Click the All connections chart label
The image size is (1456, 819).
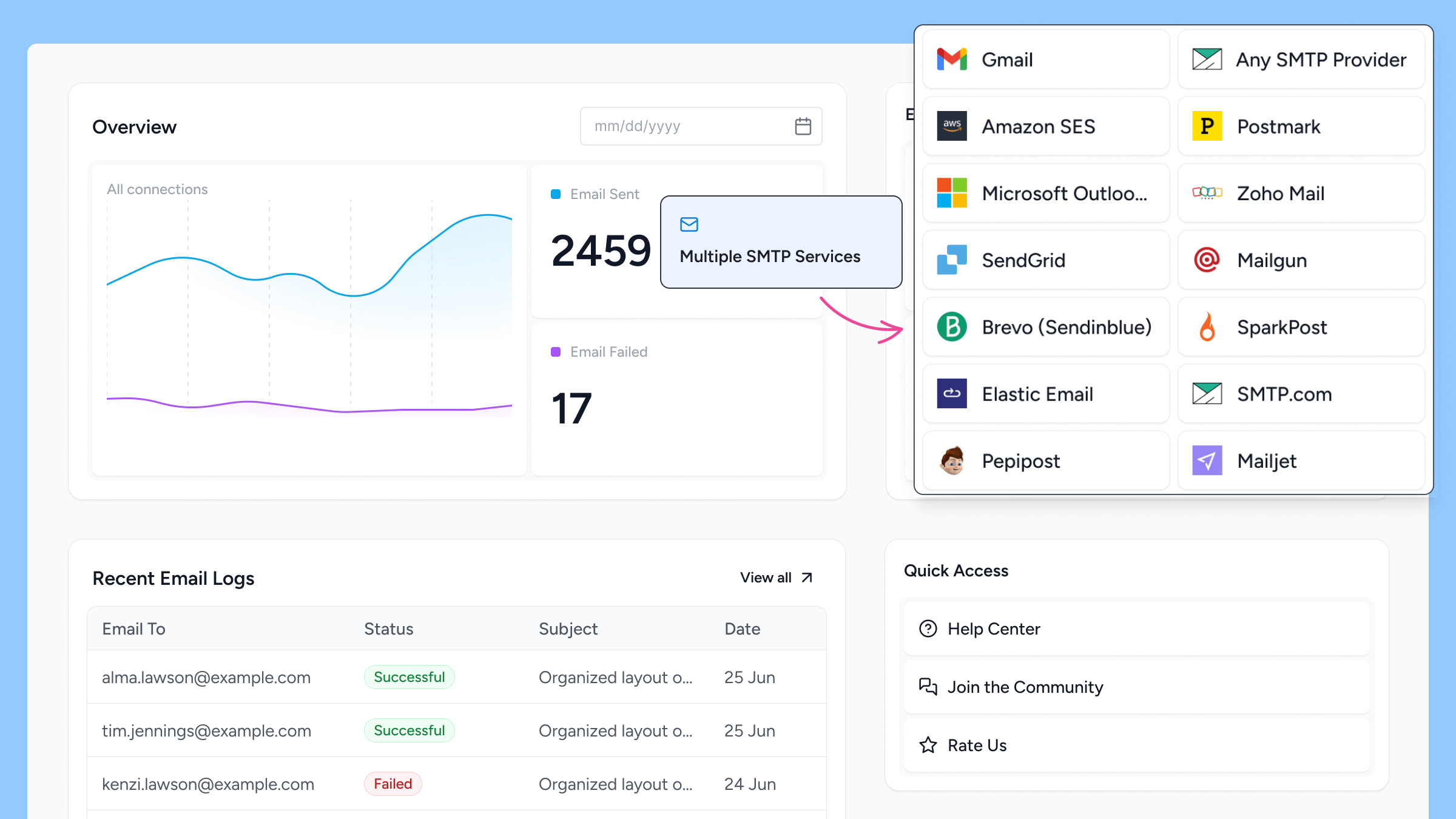coord(157,189)
